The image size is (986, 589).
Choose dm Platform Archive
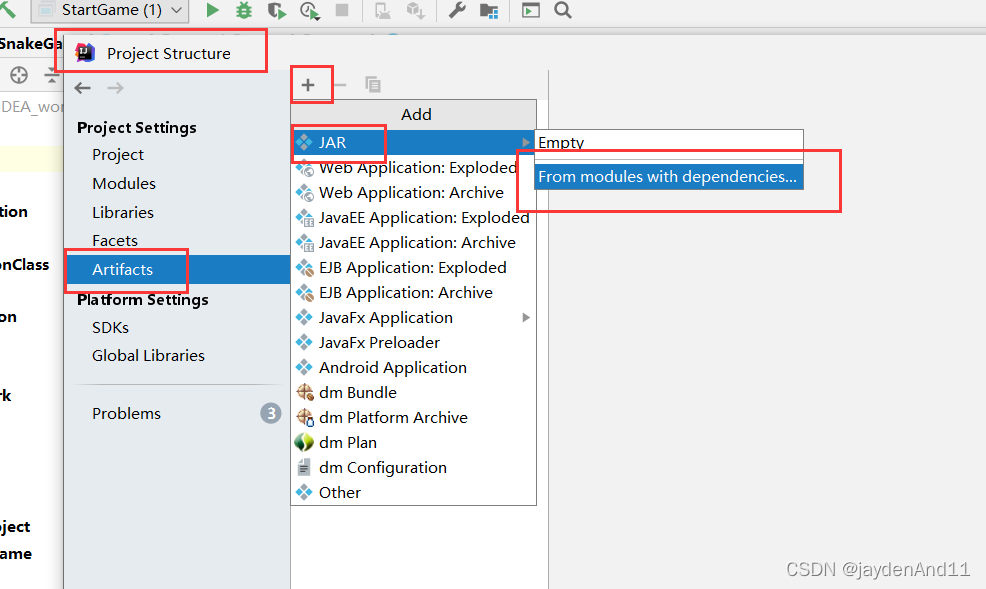413,417
